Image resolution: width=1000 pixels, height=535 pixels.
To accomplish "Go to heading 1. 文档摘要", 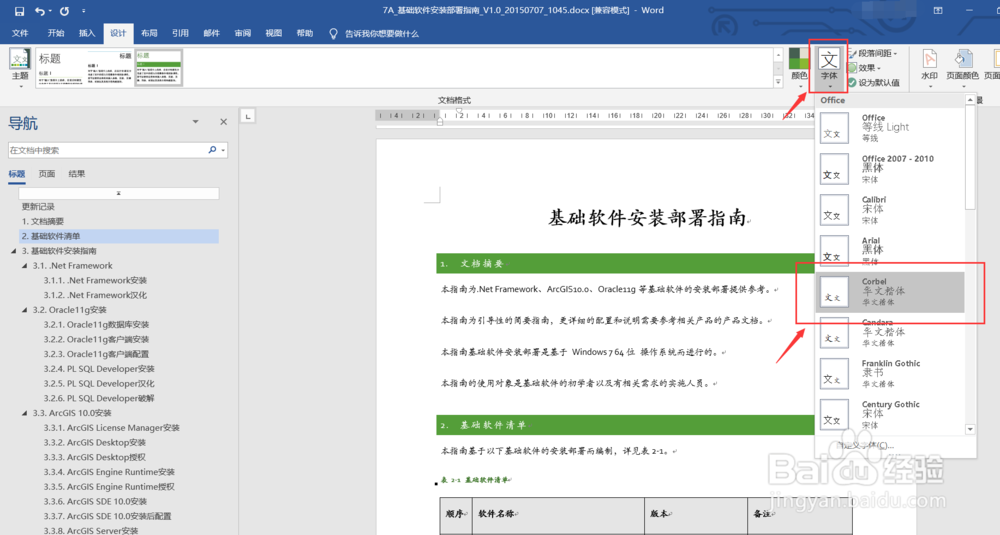I will click(43, 221).
